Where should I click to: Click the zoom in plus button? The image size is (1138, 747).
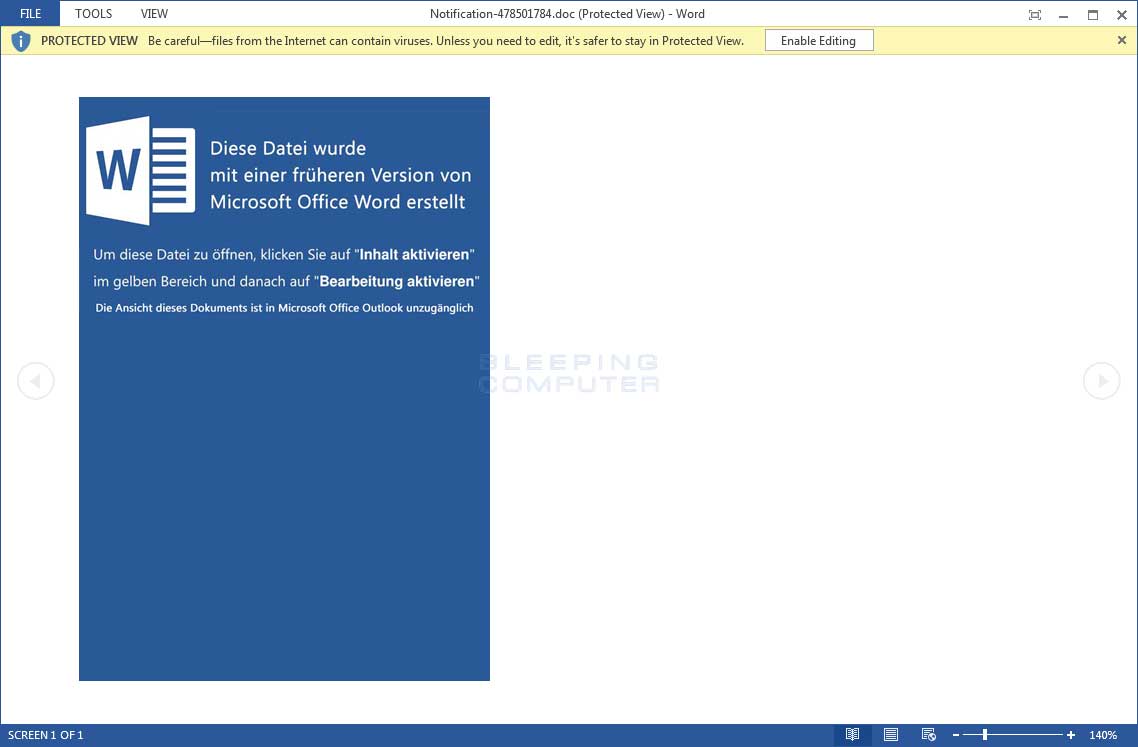pos(1071,735)
